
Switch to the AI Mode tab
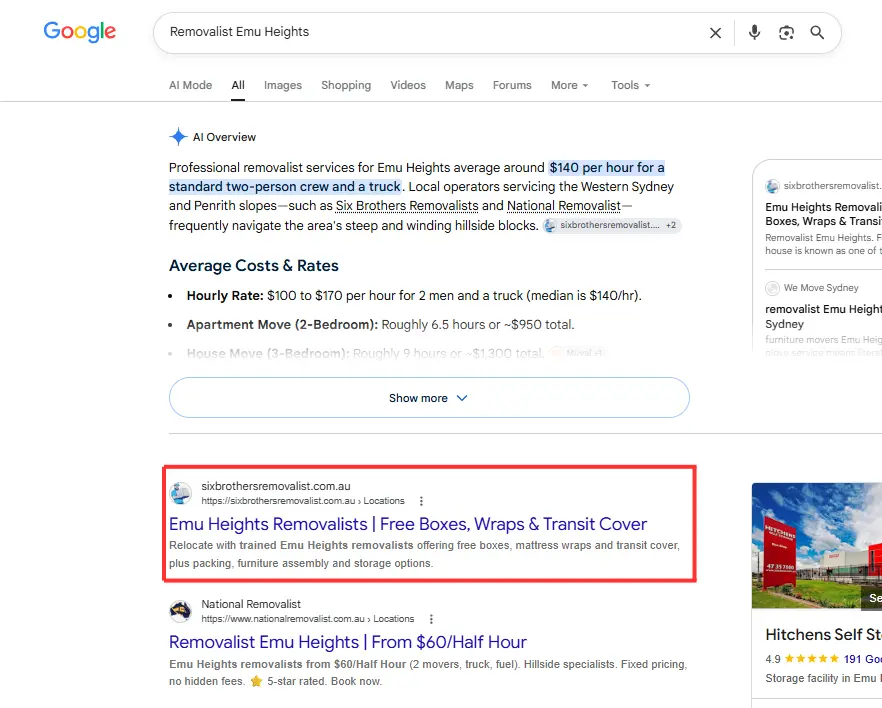pyautogui.click(x=190, y=85)
